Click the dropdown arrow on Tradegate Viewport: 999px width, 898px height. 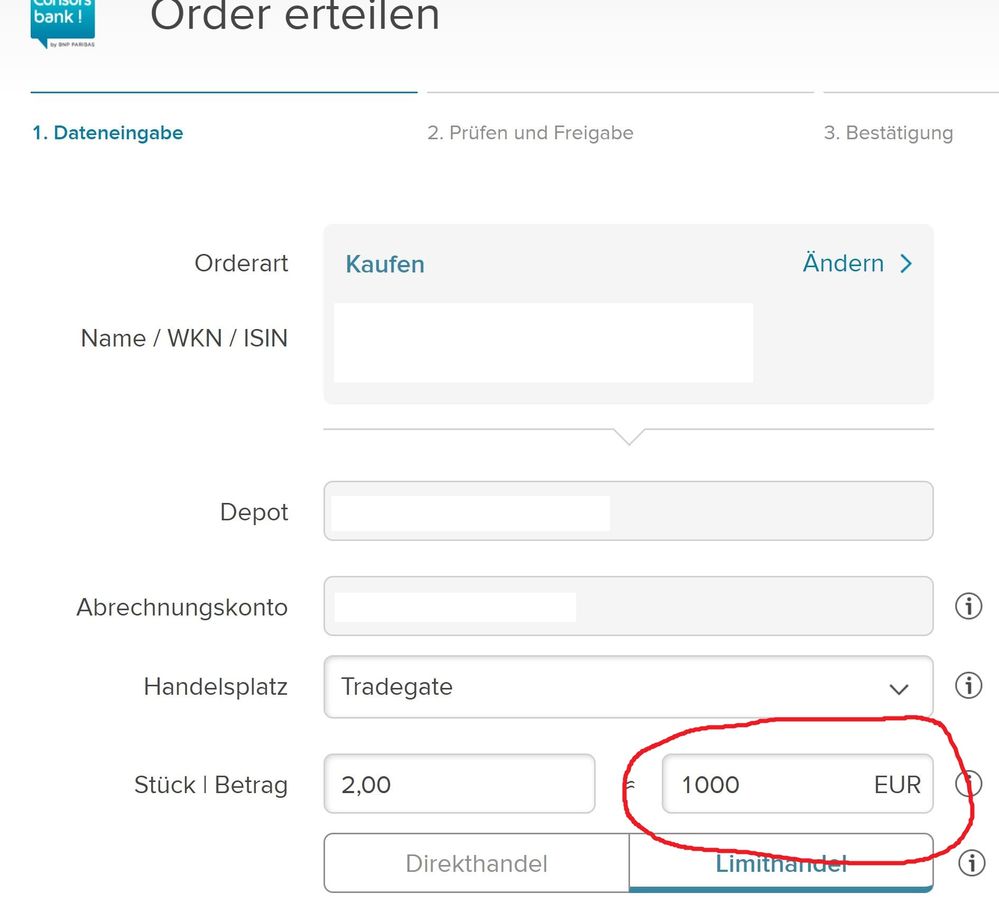(897, 687)
